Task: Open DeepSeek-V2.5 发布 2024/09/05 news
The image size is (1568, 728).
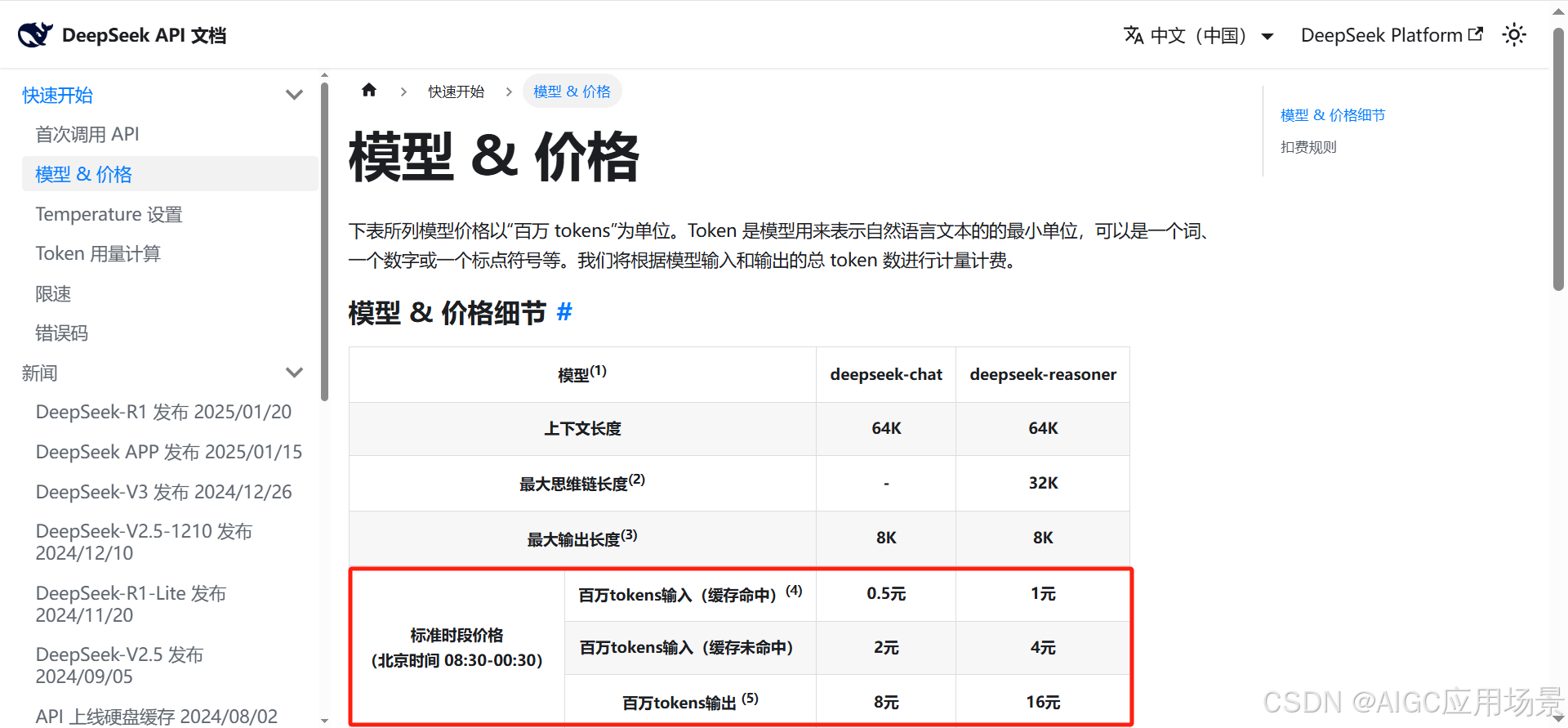Action: [119, 665]
